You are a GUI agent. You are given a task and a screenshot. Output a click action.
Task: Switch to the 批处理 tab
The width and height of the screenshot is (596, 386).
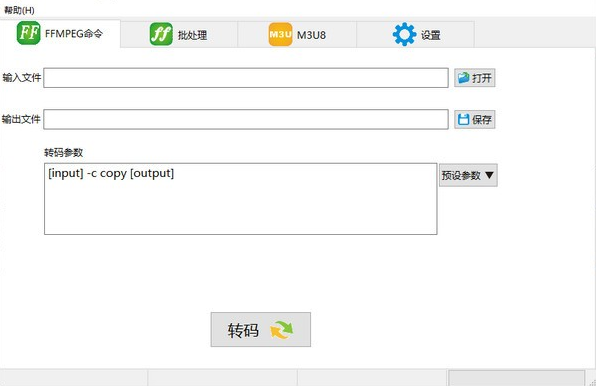(179, 35)
